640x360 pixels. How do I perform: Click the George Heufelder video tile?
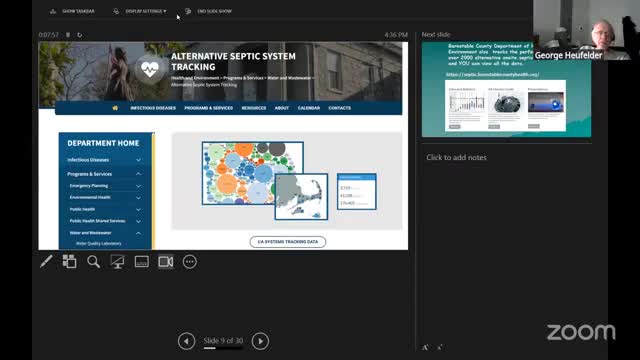pos(587,30)
